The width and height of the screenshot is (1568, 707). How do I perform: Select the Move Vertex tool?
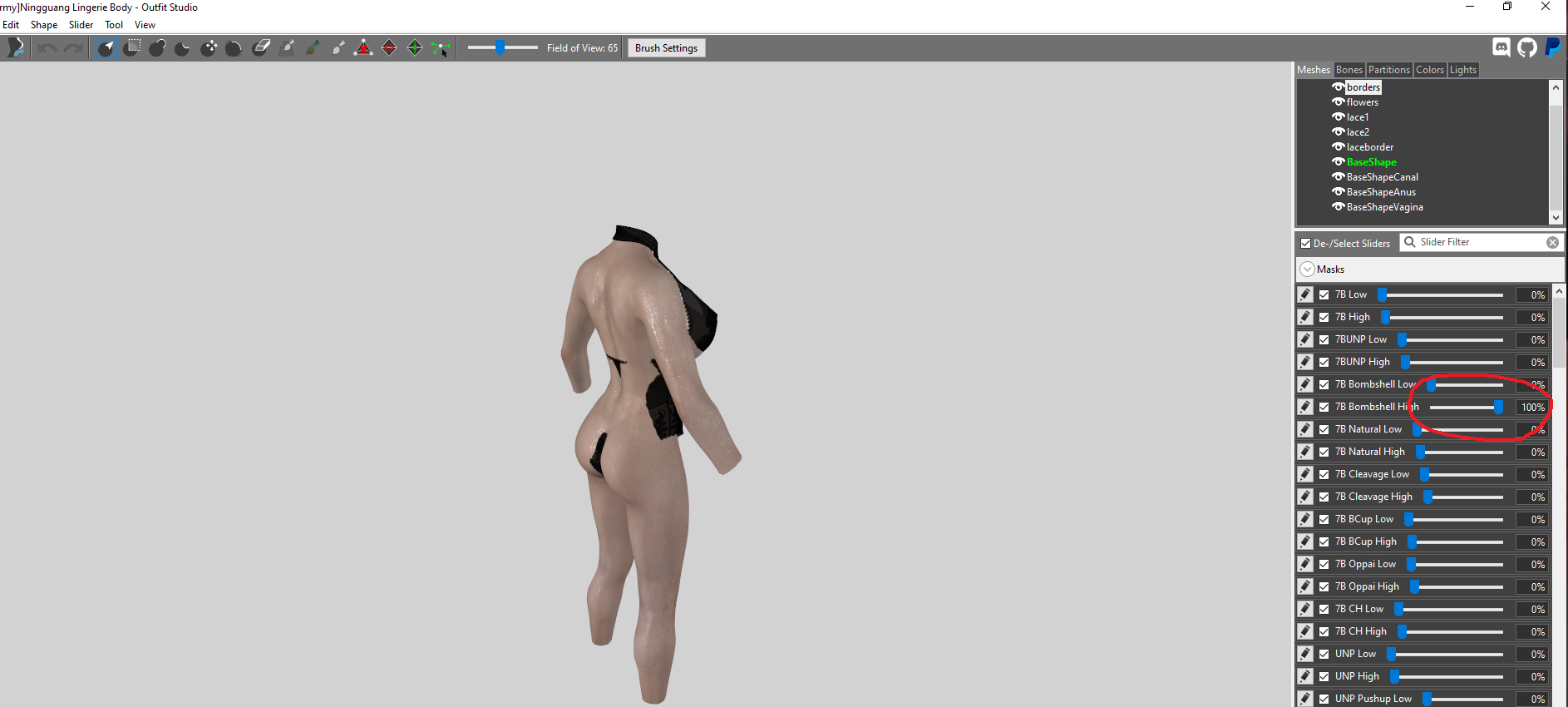(441, 48)
